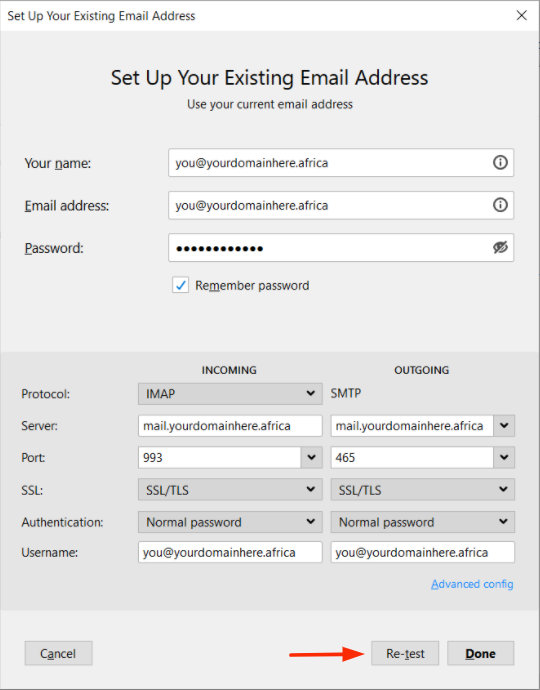Open the incoming SSL/TLS dropdown

pos(230,490)
